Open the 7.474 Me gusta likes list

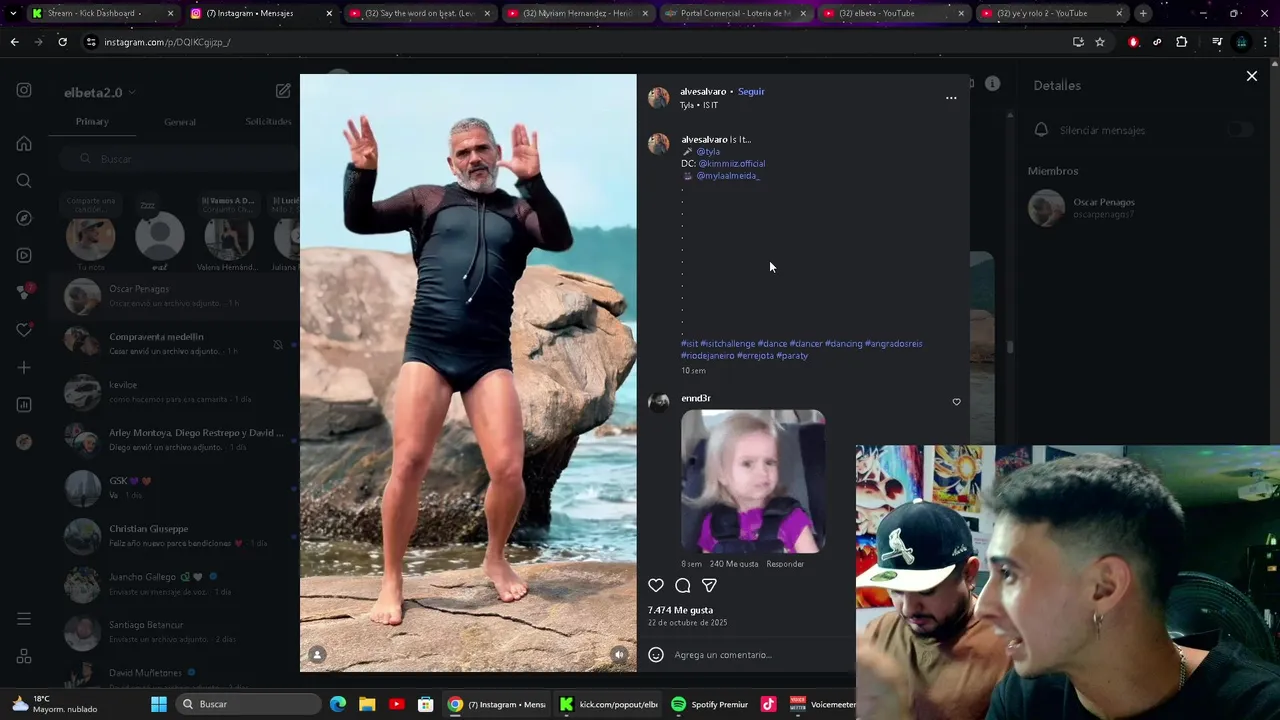click(680, 610)
